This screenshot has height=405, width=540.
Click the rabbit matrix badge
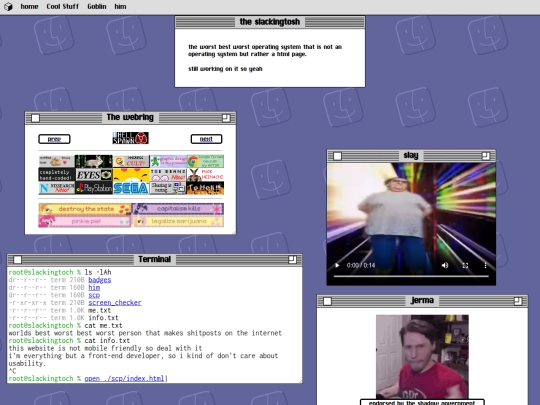pyautogui.click(x=94, y=161)
